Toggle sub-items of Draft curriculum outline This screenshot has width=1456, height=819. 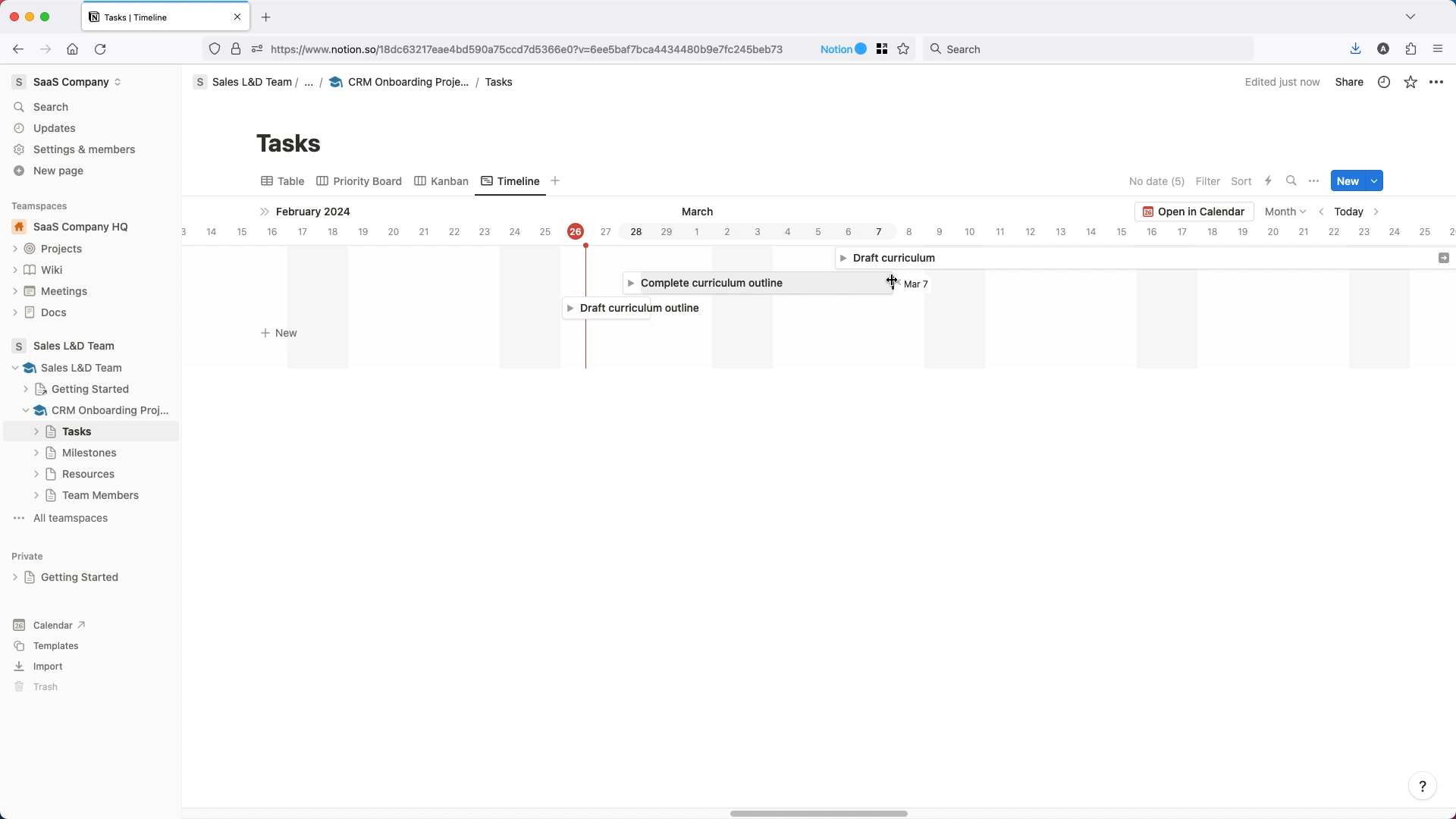[570, 309]
